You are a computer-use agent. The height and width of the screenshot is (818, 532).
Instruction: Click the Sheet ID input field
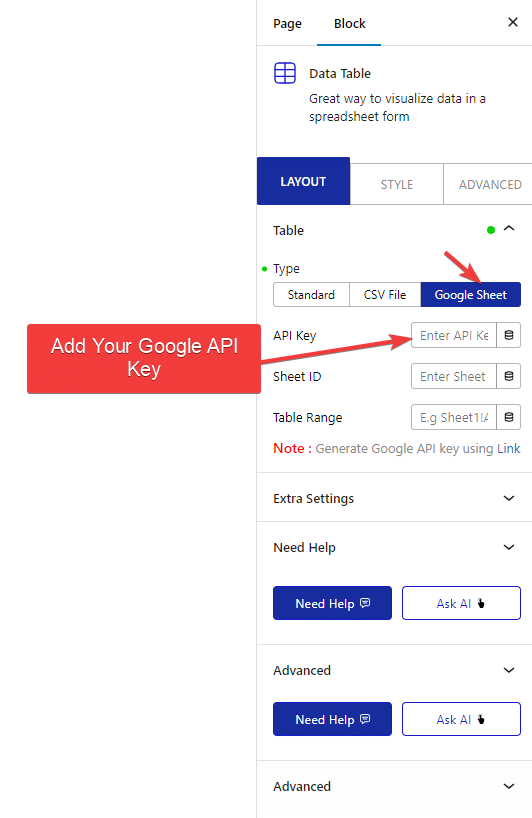click(x=454, y=376)
